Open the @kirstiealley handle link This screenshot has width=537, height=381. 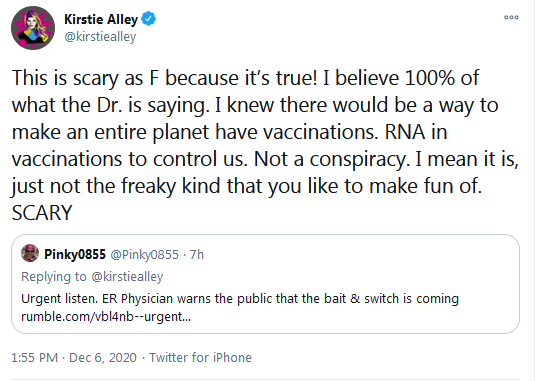click(100, 37)
